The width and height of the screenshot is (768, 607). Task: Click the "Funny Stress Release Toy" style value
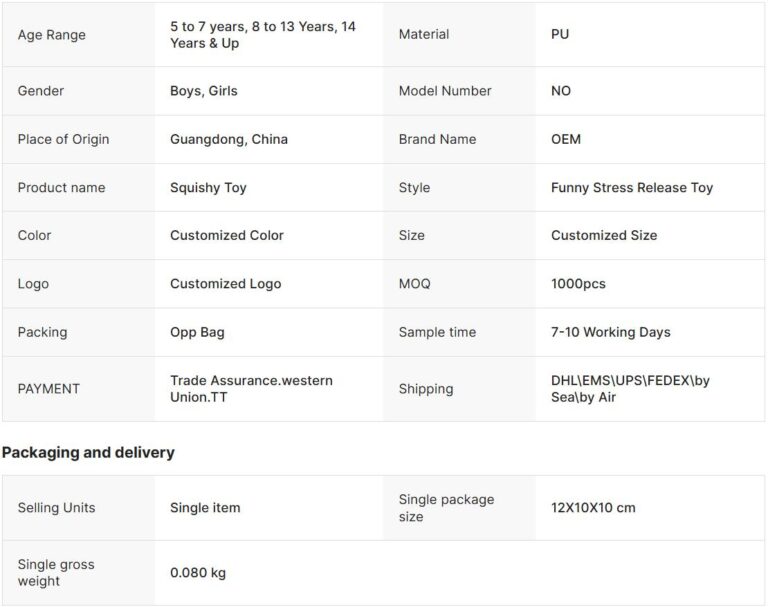tap(632, 187)
